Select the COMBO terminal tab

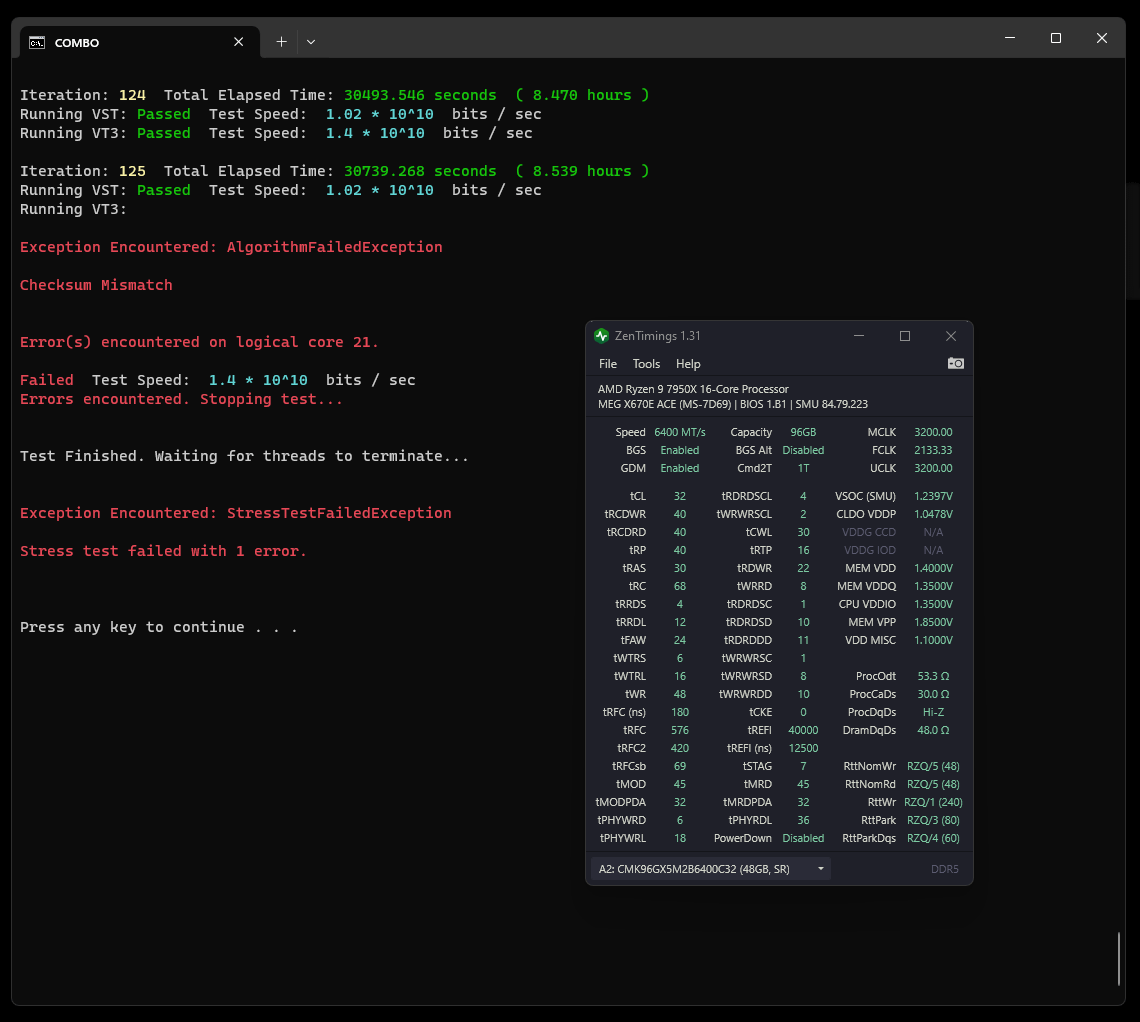pyautogui.click(x=138, y=42)
